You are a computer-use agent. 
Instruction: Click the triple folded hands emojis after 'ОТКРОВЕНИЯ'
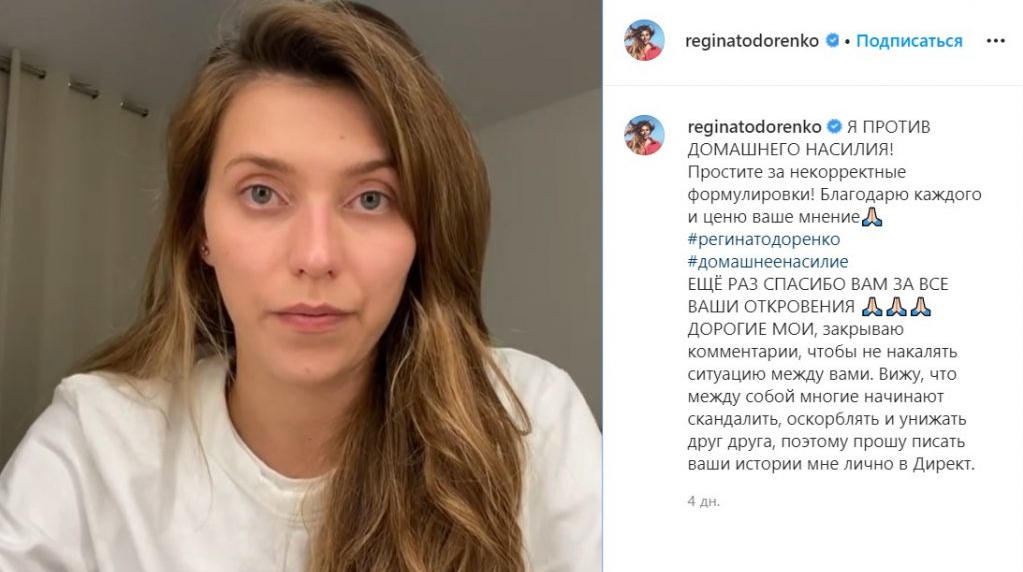coord(896,307)
